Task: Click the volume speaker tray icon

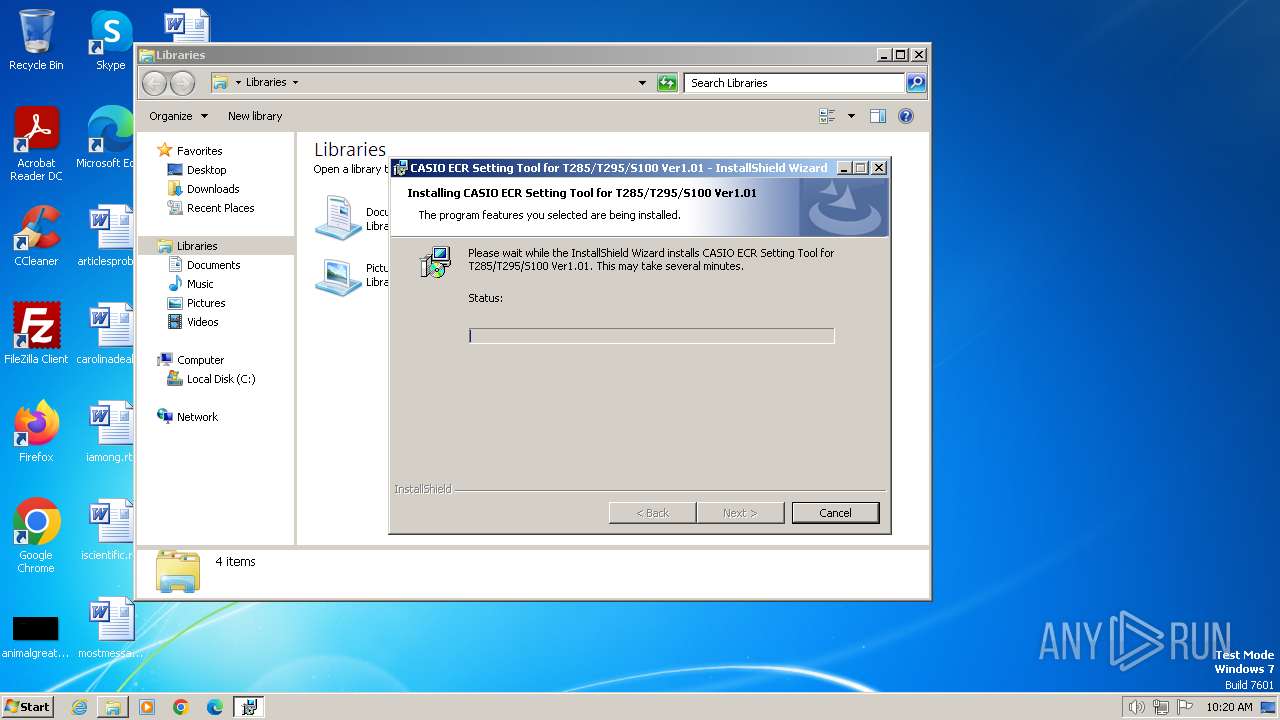Action: tap(1136, 707)
